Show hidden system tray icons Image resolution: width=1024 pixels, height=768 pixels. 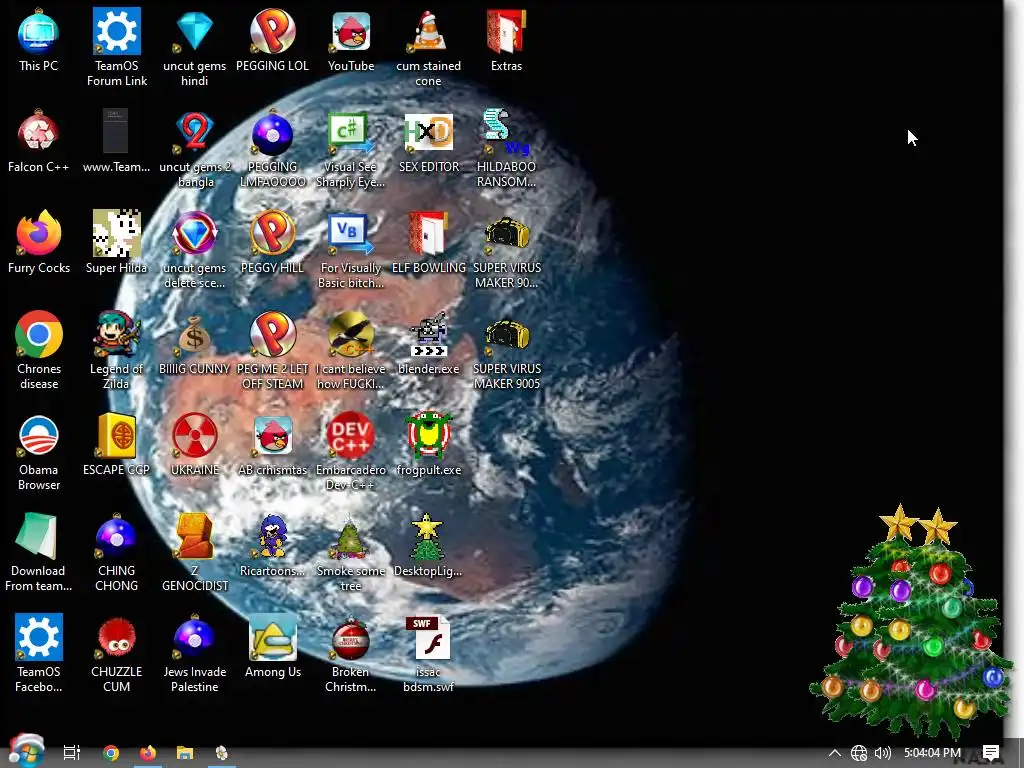(835, 753)
